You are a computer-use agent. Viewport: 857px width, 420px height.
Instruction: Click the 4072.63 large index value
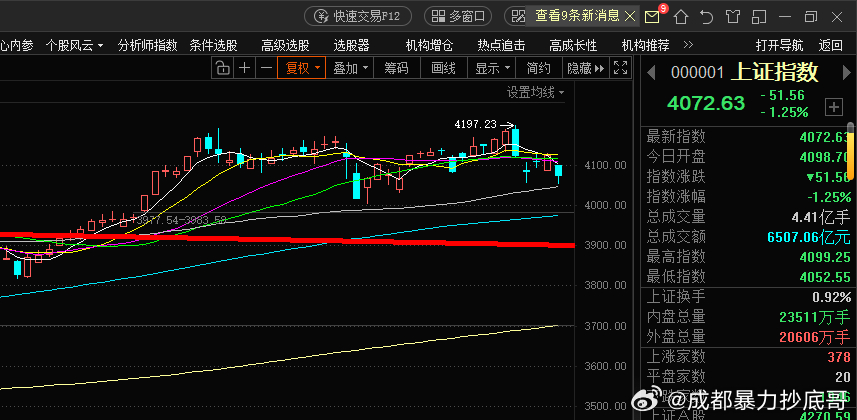(x=706, y=103)
